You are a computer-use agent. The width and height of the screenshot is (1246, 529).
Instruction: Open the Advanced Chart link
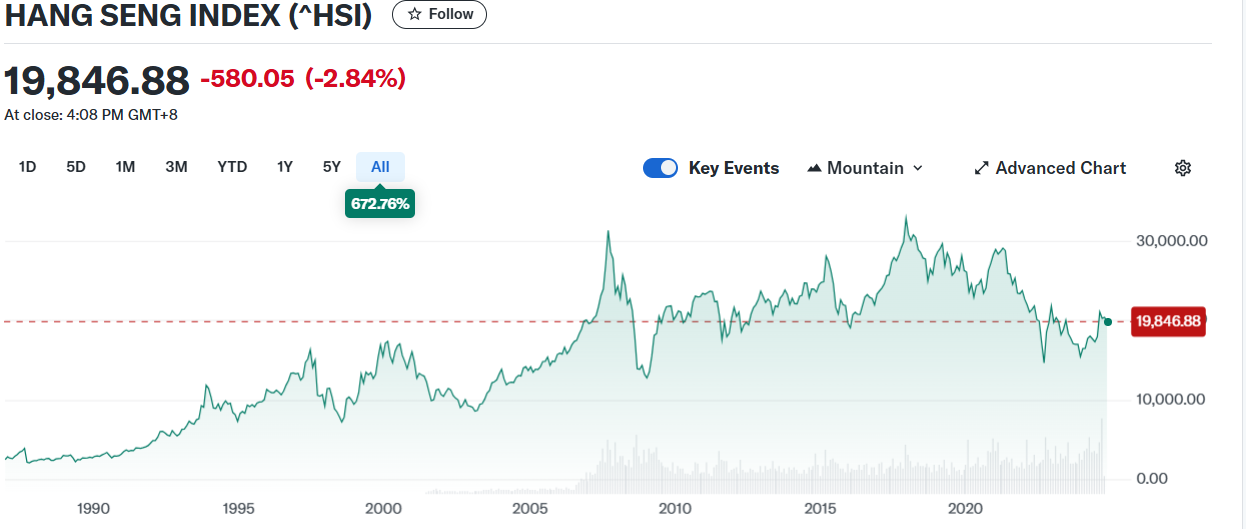tap(1050, 168)
